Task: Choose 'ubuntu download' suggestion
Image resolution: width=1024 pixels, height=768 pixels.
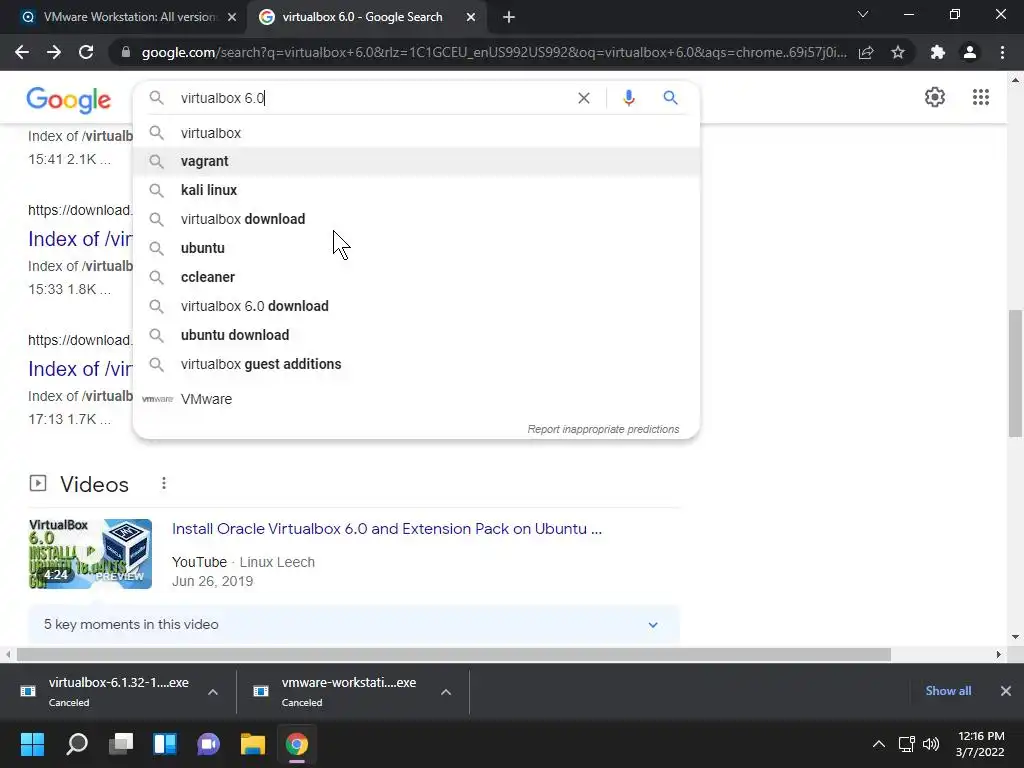Action: 416,335
